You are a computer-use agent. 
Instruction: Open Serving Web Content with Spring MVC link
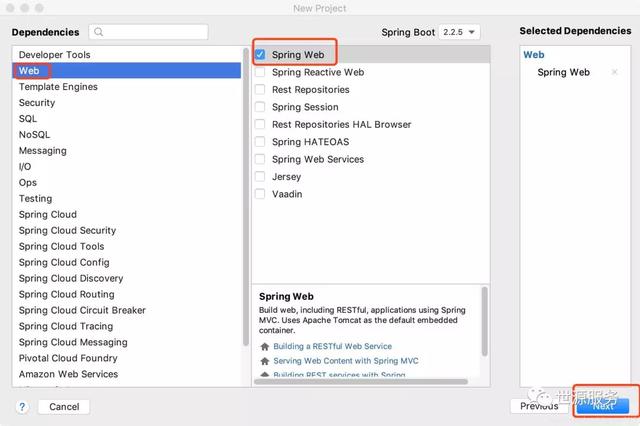tap(346, 361)
